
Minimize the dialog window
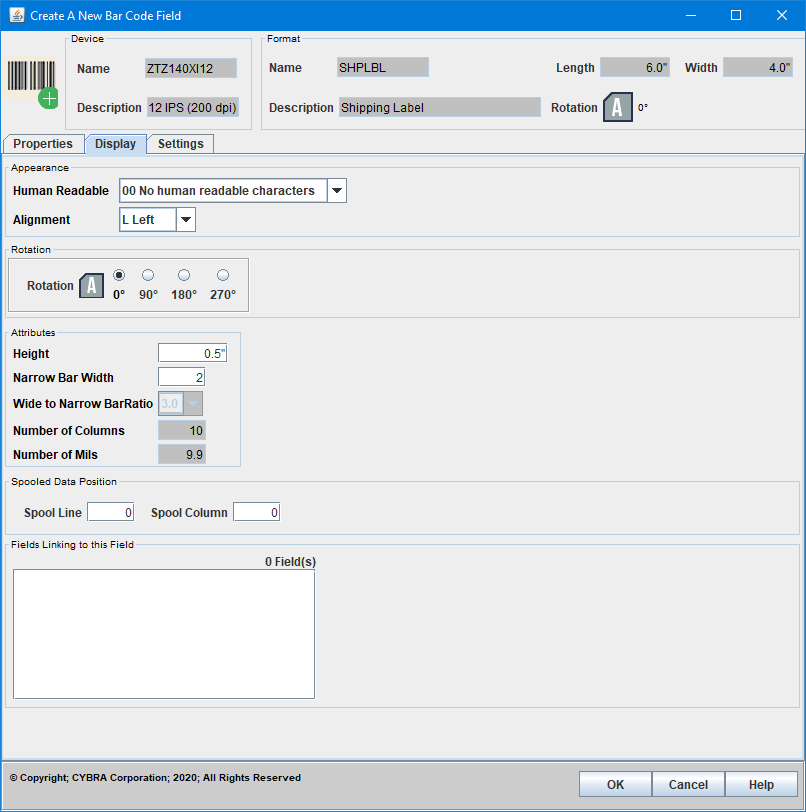coord(690,15)
